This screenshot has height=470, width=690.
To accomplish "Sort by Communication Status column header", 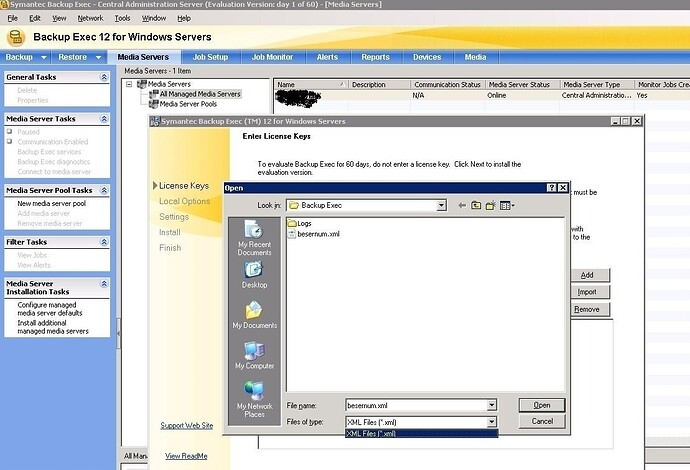I will 447,84.
